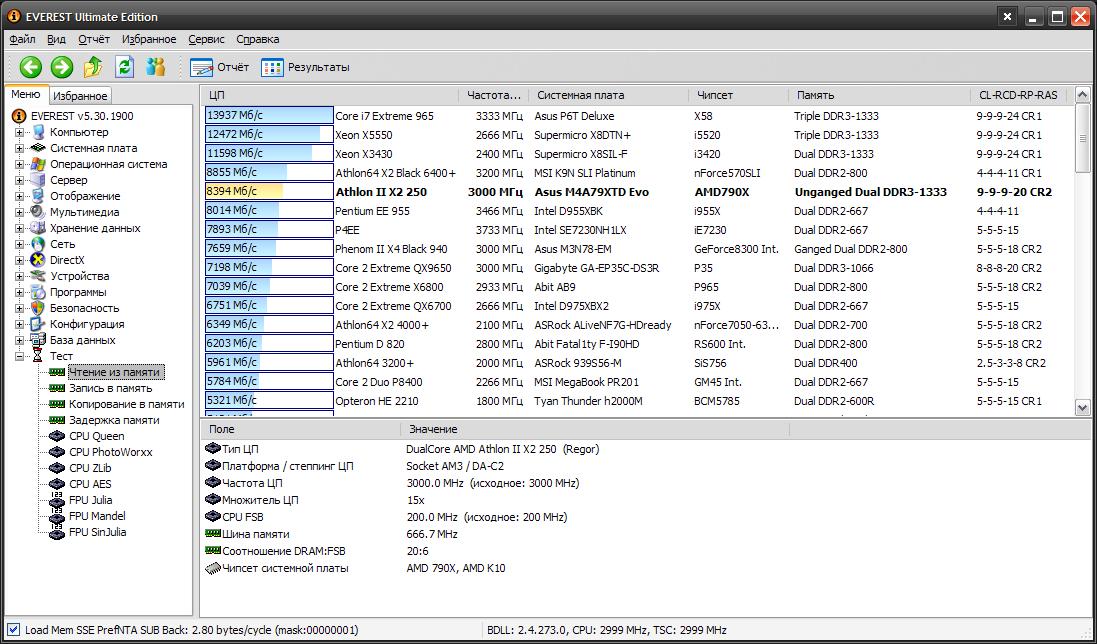Open the Результаты results toolbar button
Image resolution: width=1097 pixels, height=644 pixels.
pos(305,67)
